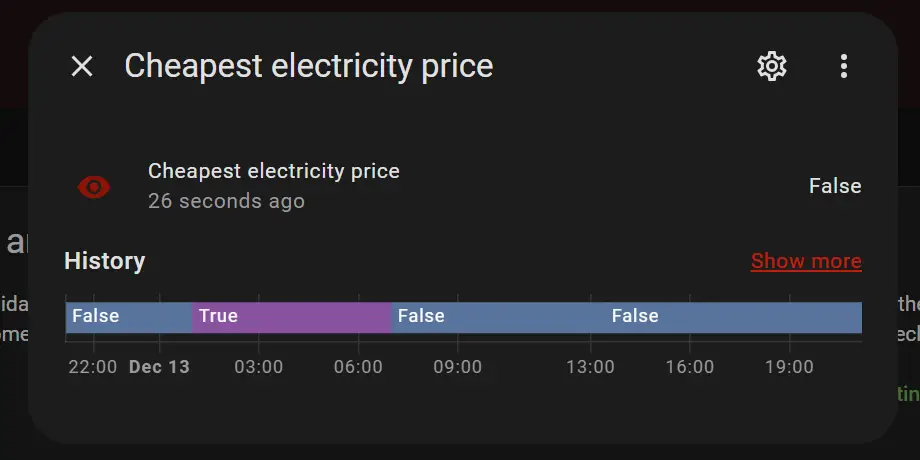Click the 03:00 time axis label

[x=258, y=367]
